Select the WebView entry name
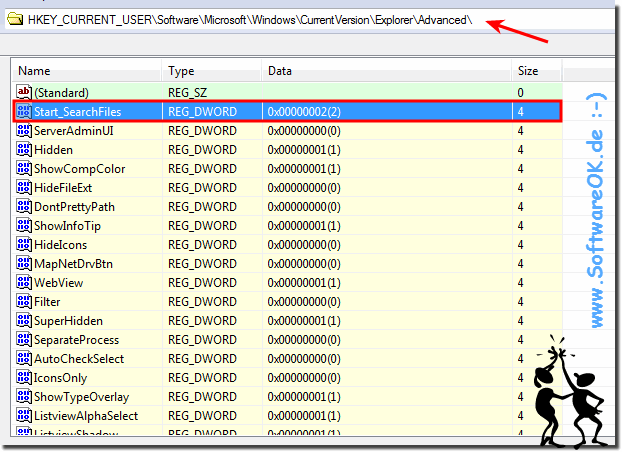Screen dimensions: 622x452 point(58,283)
